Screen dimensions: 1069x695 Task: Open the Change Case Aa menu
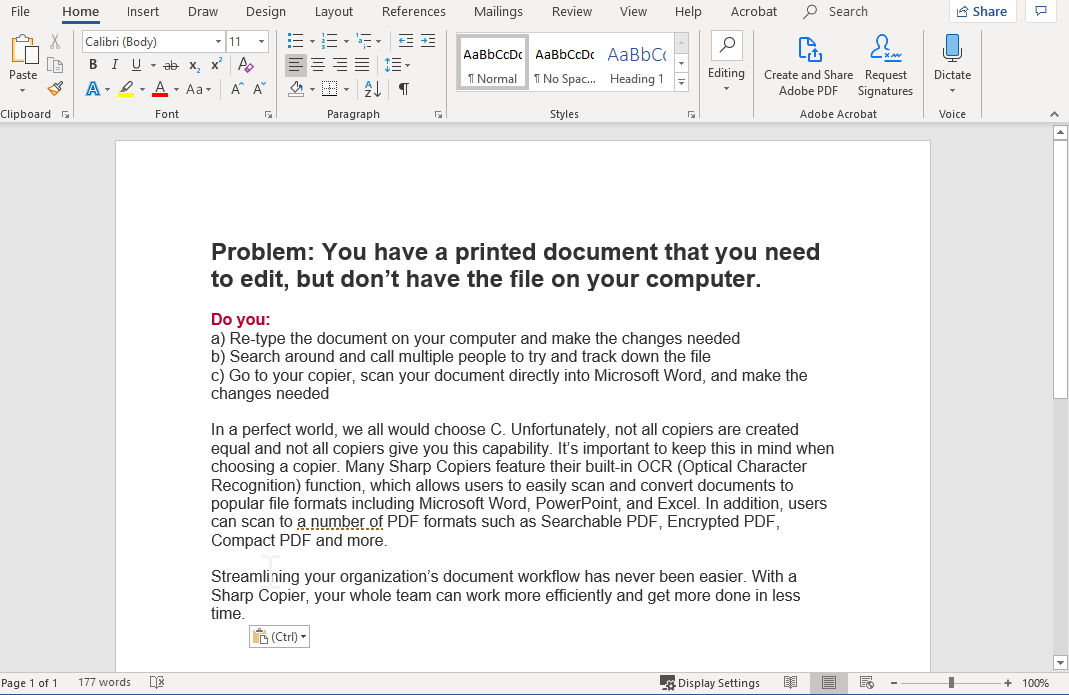(x=198, y=89)
